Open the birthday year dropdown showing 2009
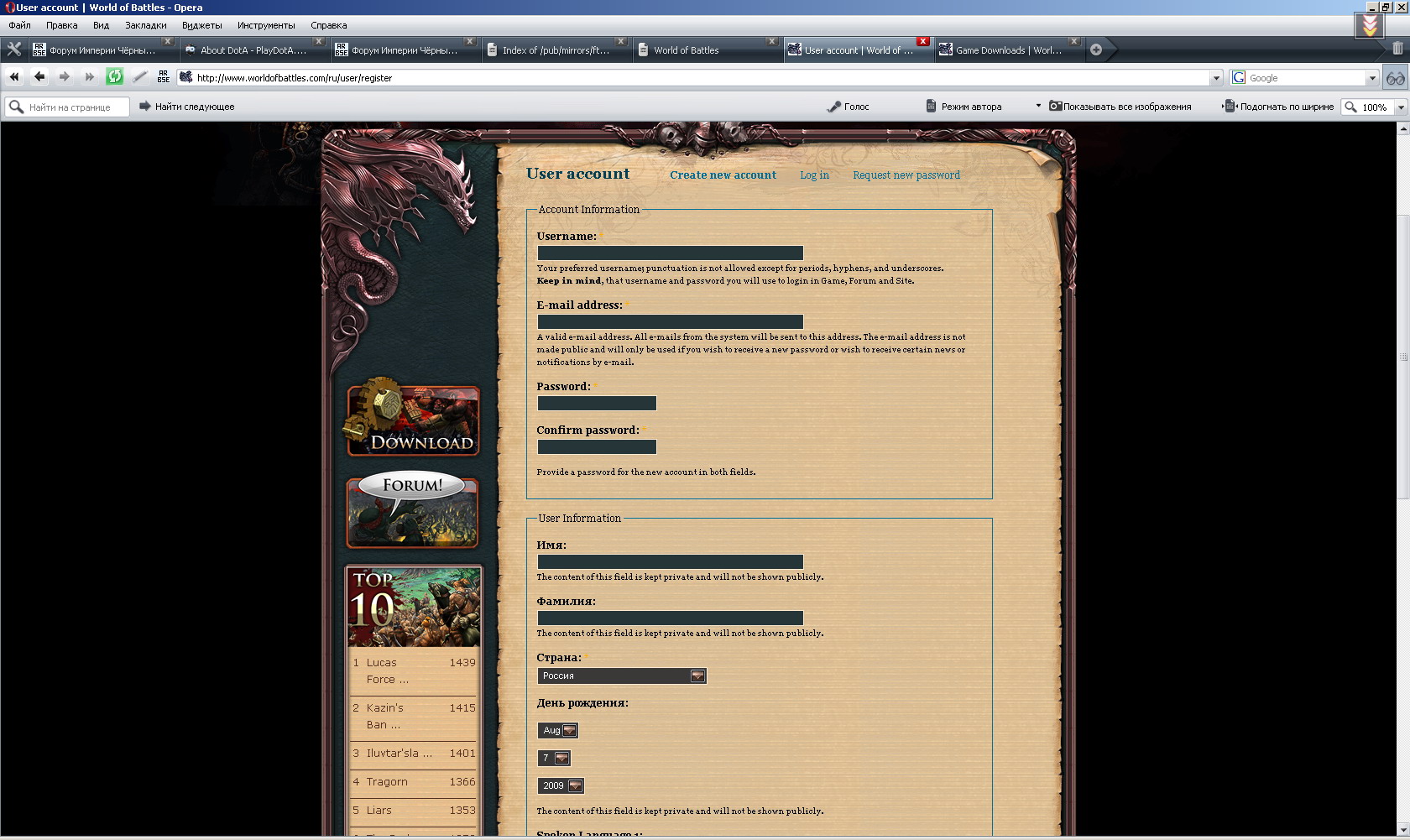The image size is (1410, 840). [x=561, y=785]
